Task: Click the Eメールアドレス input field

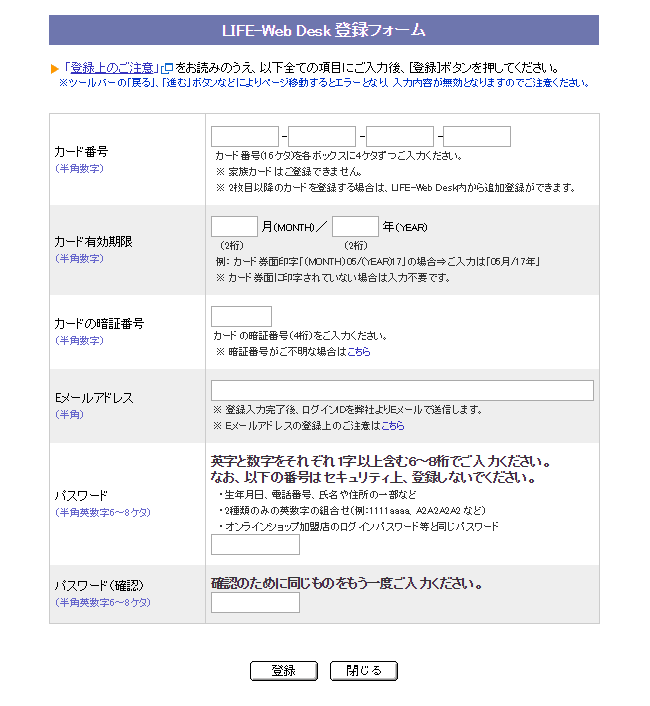Action: 402,390
